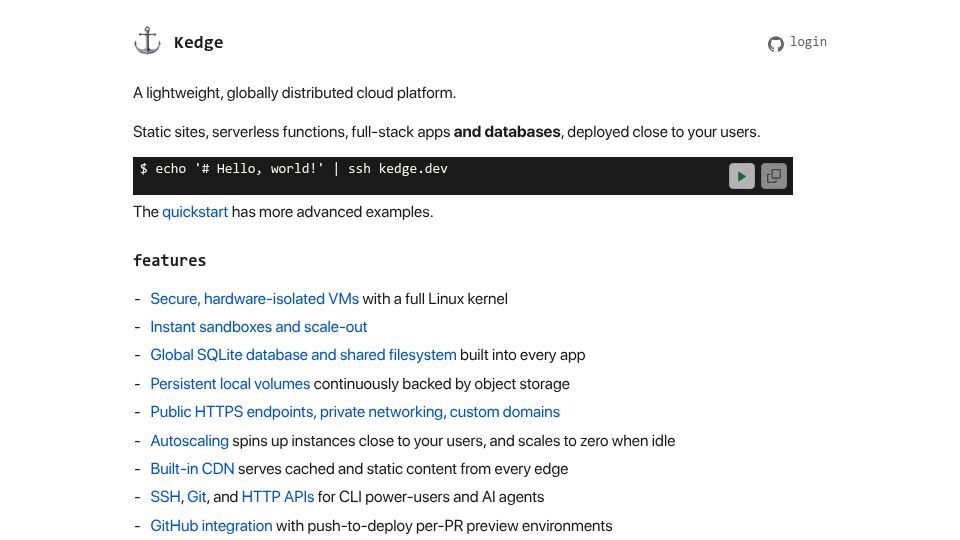Image resolution: width=960 pixels, height=540 pixels.
Task: Open Public HTTPS endpoints link
Action: point(355,412)
